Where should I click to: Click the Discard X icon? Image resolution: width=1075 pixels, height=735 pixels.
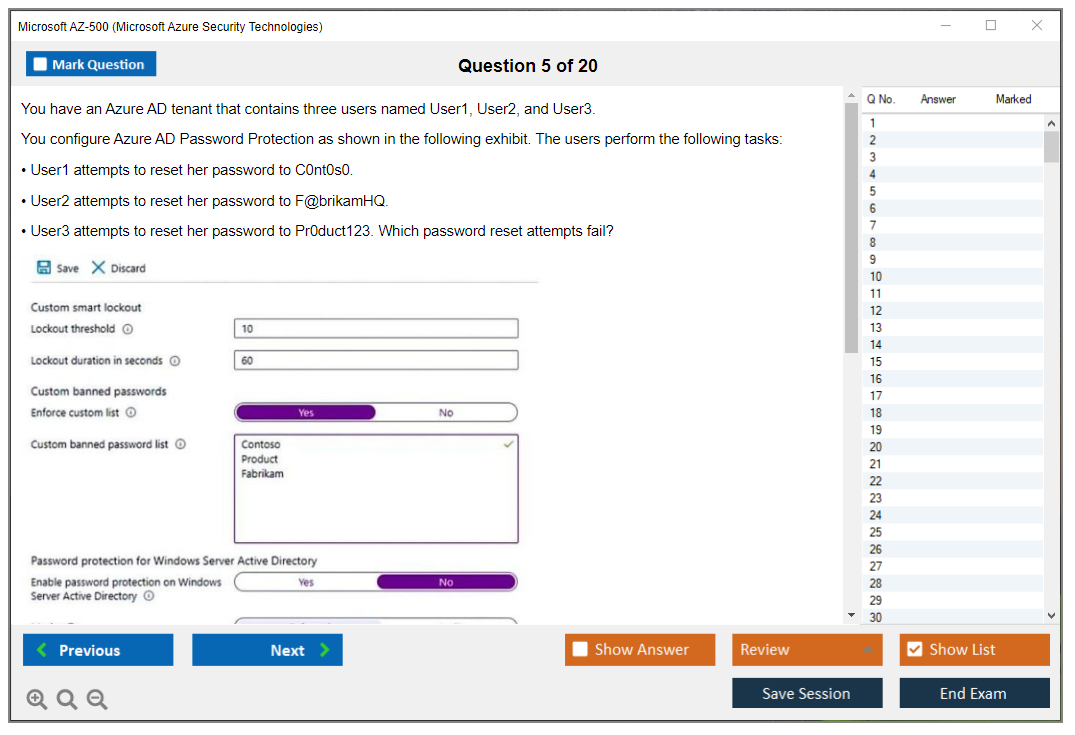click(98, 268)
